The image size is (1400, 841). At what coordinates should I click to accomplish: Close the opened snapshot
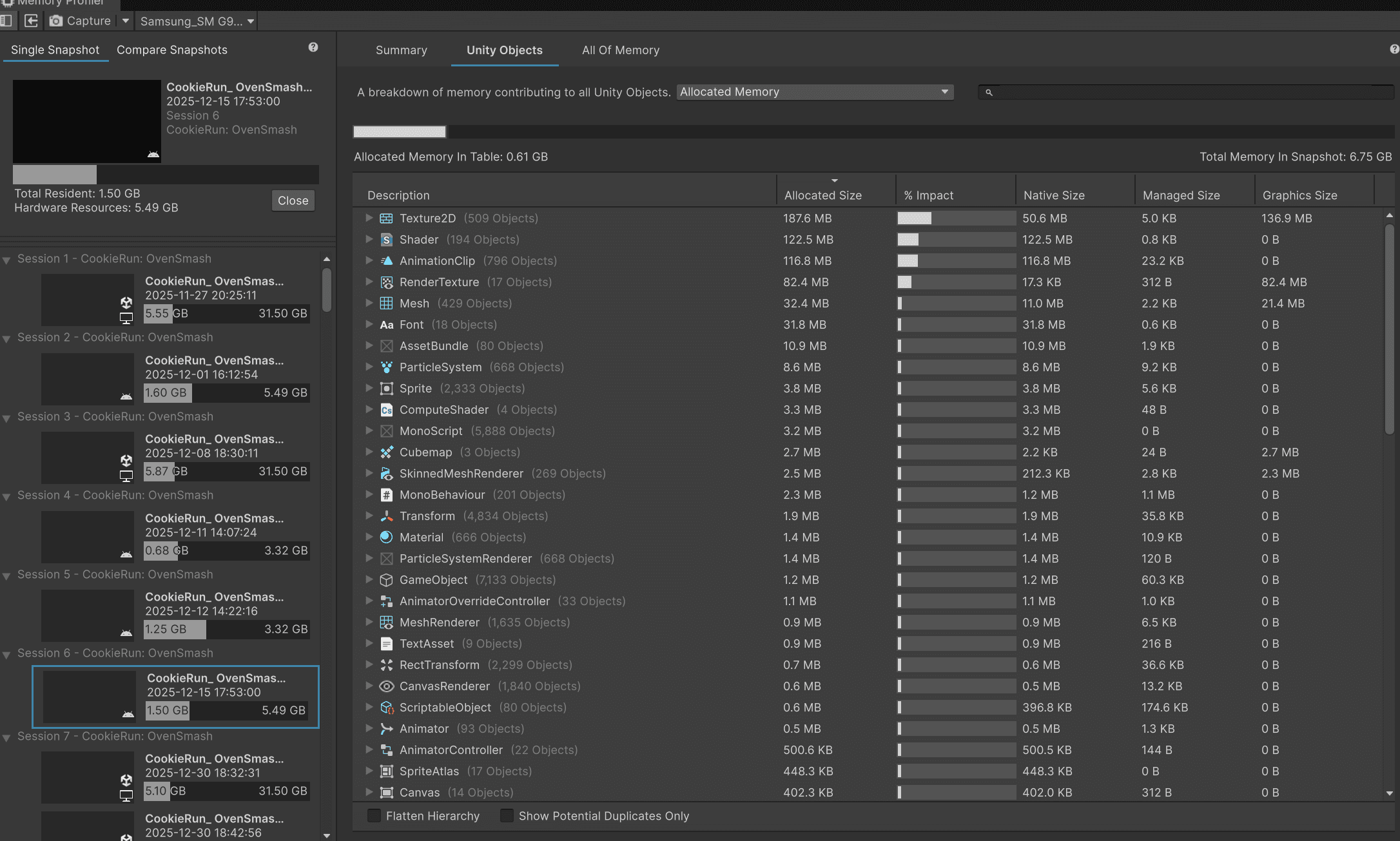293,200
